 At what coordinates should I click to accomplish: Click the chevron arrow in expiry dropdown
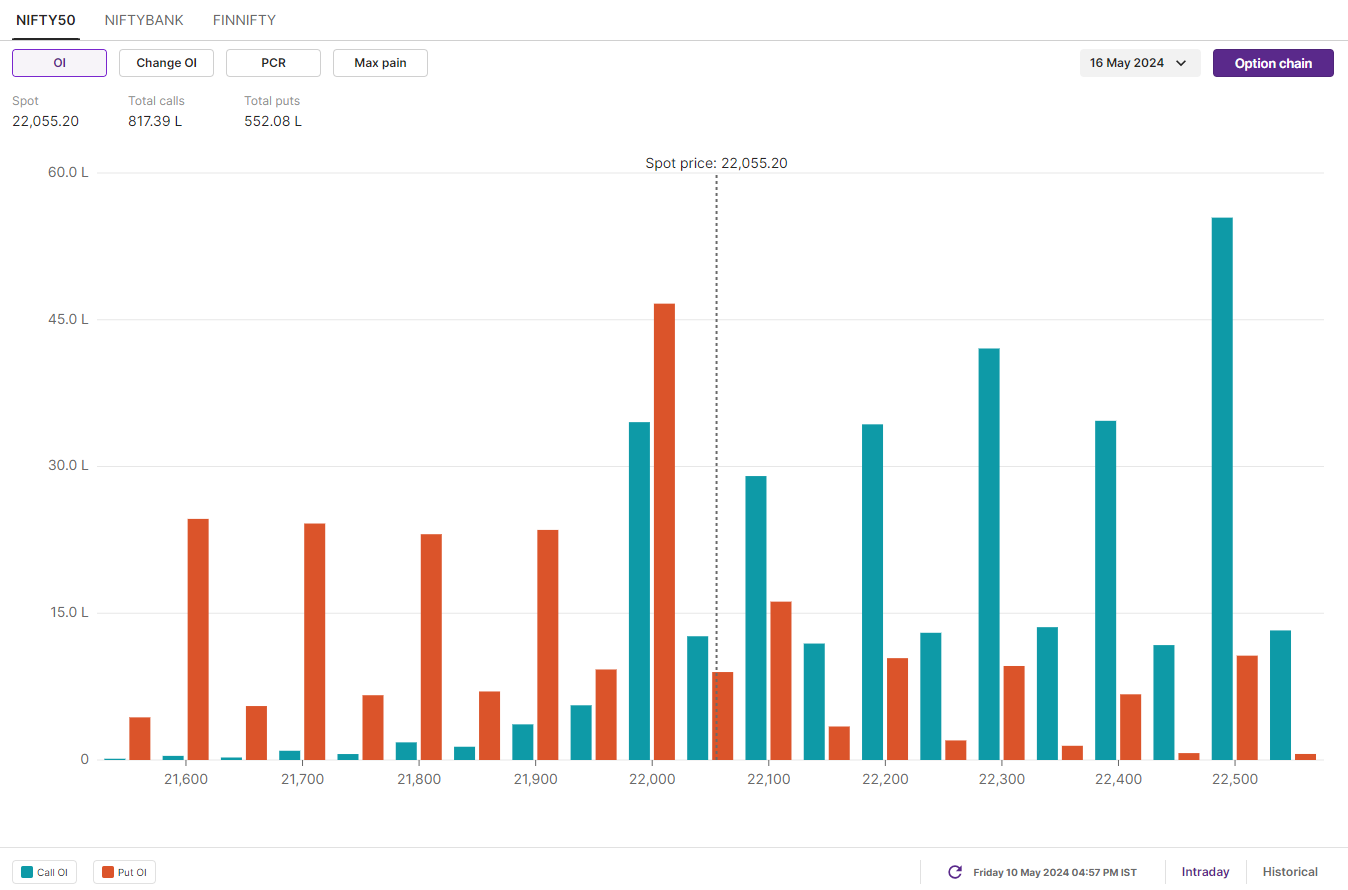click(x=1181, y=63)
